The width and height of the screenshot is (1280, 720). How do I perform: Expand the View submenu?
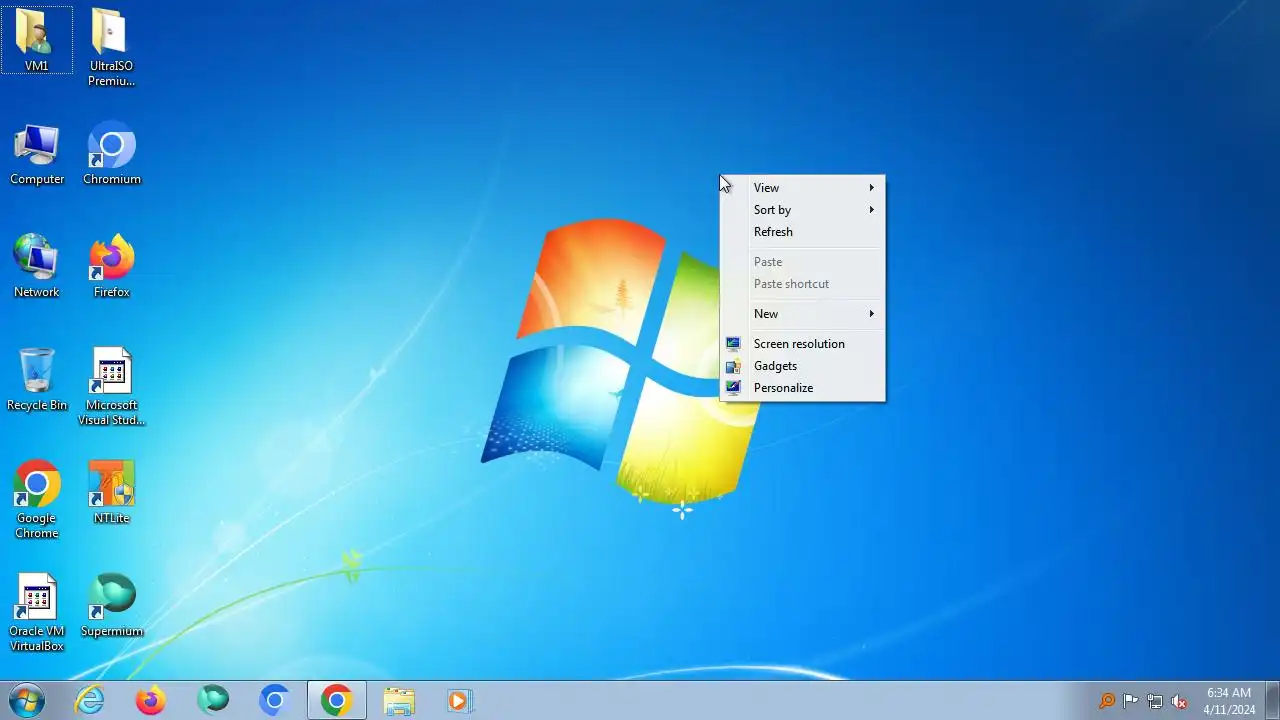tap(802, 188)
